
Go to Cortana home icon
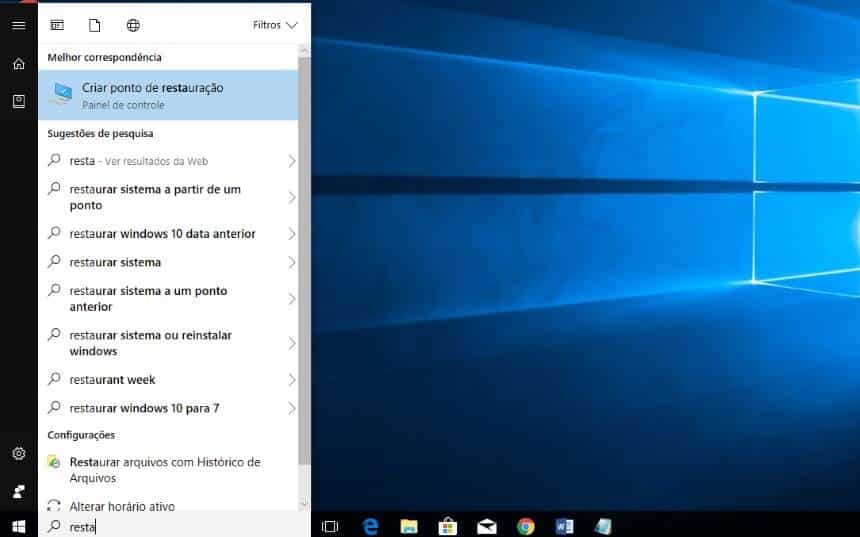[19, 64]
